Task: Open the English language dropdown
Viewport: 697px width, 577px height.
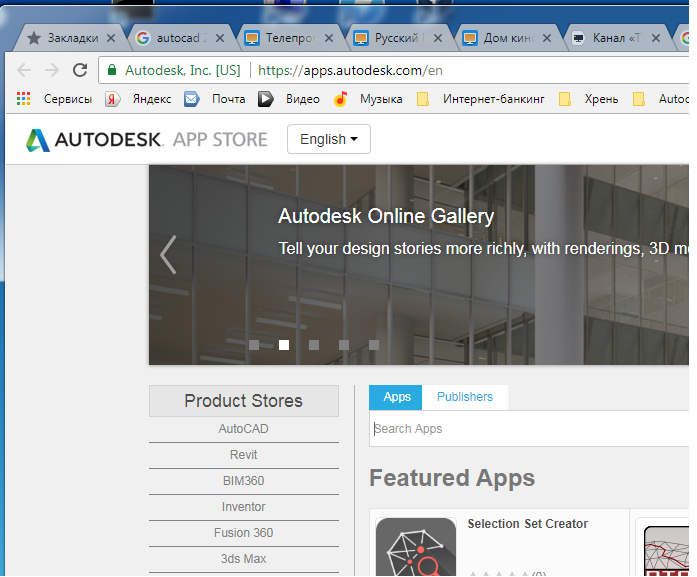Action: click(329, 139)
